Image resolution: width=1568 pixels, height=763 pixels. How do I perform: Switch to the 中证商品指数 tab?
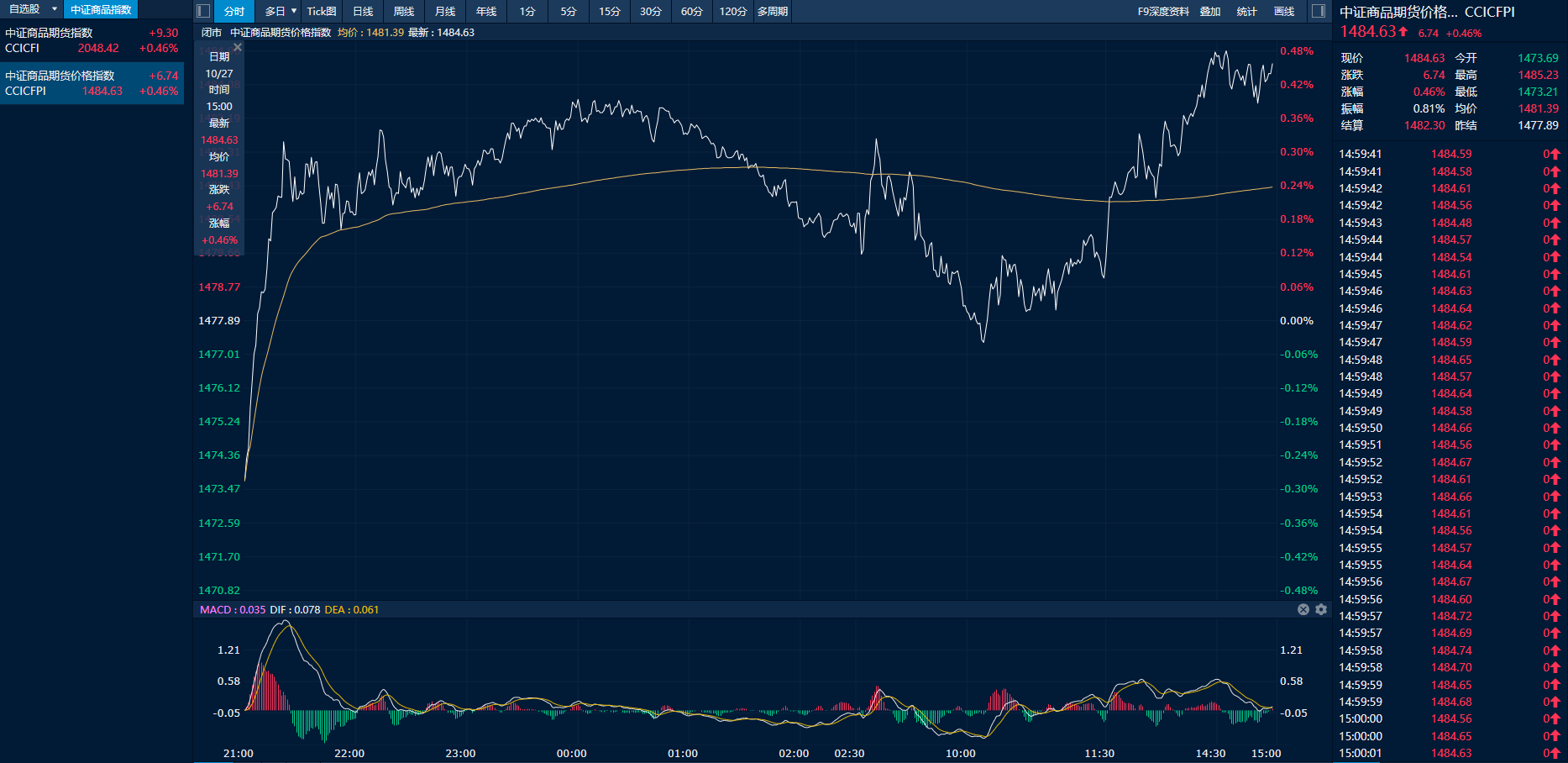pos(101,9)
